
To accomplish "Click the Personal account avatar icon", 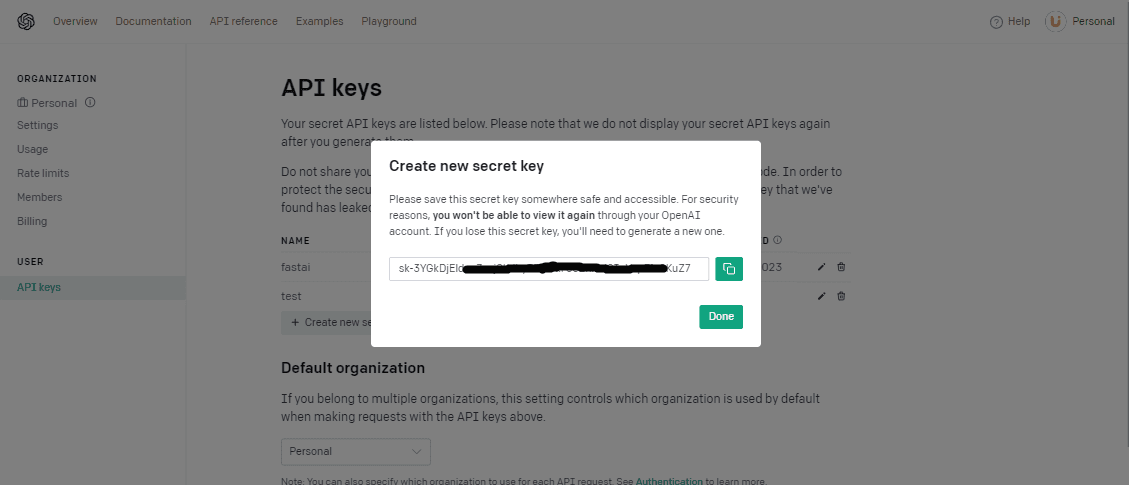I will (x=1056, y=22).
